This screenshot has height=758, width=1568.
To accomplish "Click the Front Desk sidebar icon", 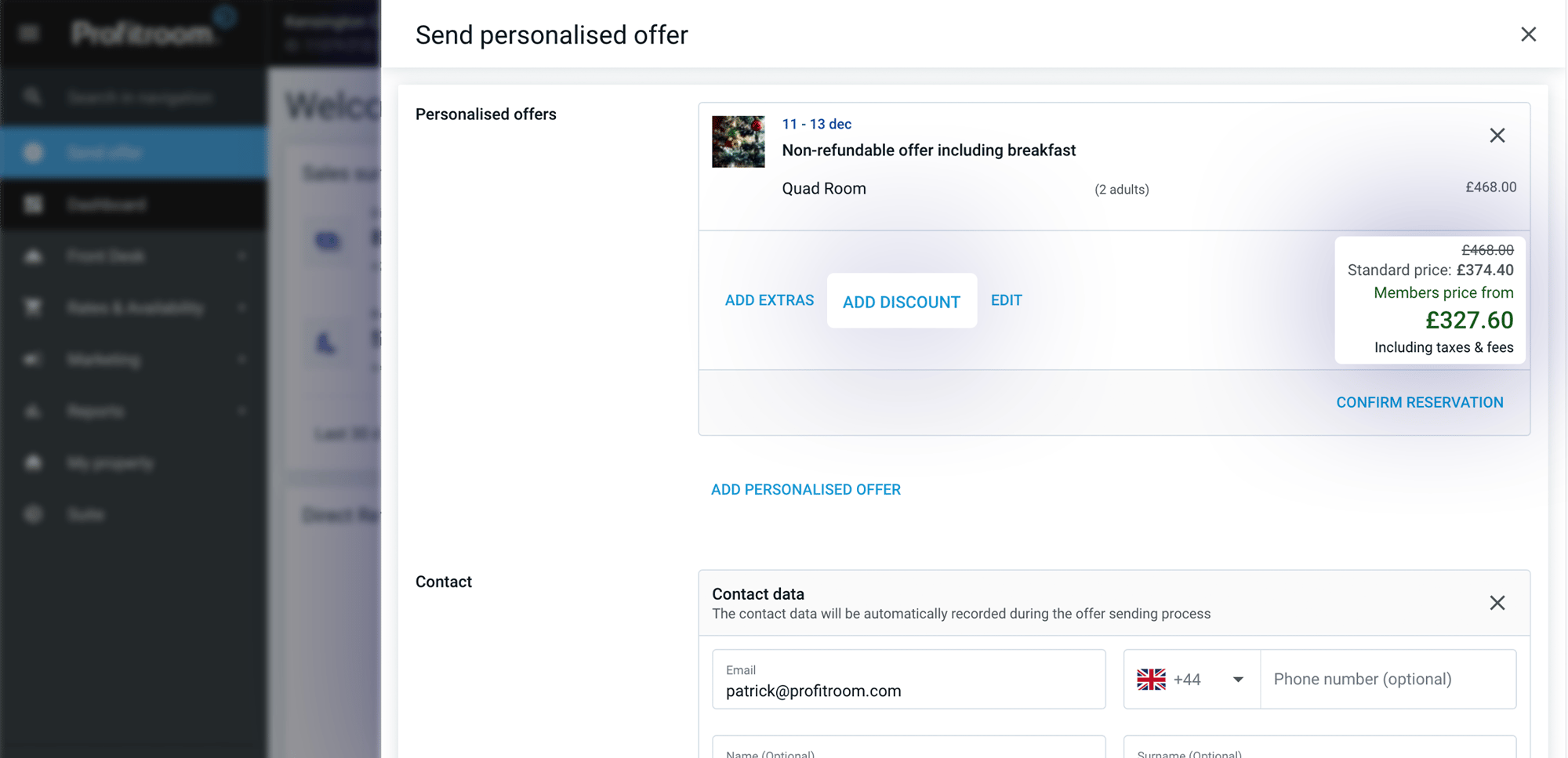I will [31, 256].
